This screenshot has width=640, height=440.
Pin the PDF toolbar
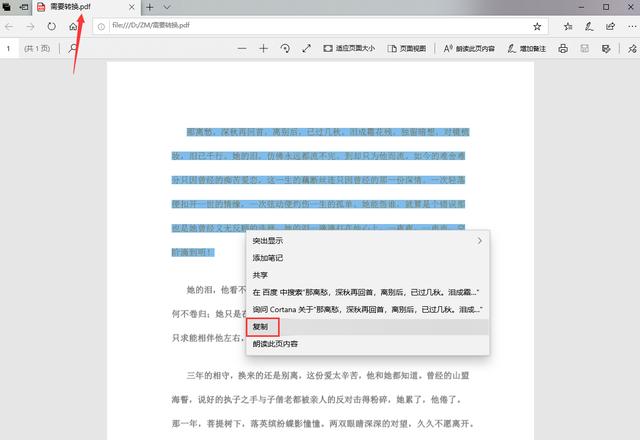click(x=632, y=49)
